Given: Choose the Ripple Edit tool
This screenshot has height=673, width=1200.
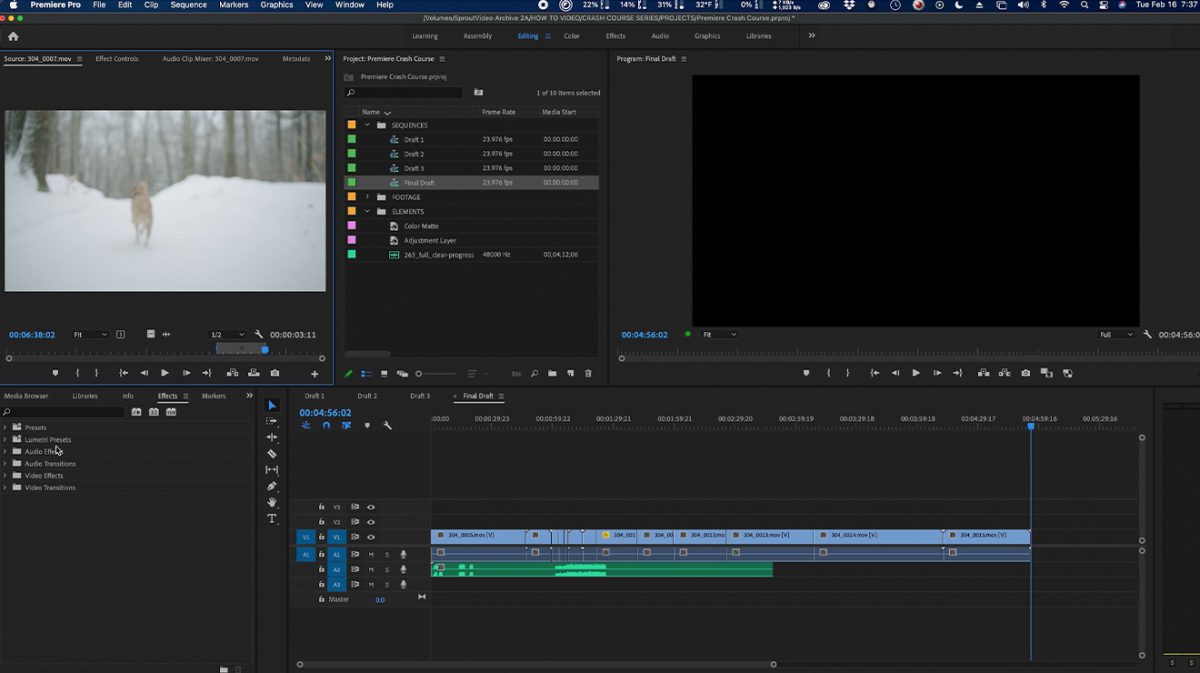Looking at the screenshot, I should point(272,438).
